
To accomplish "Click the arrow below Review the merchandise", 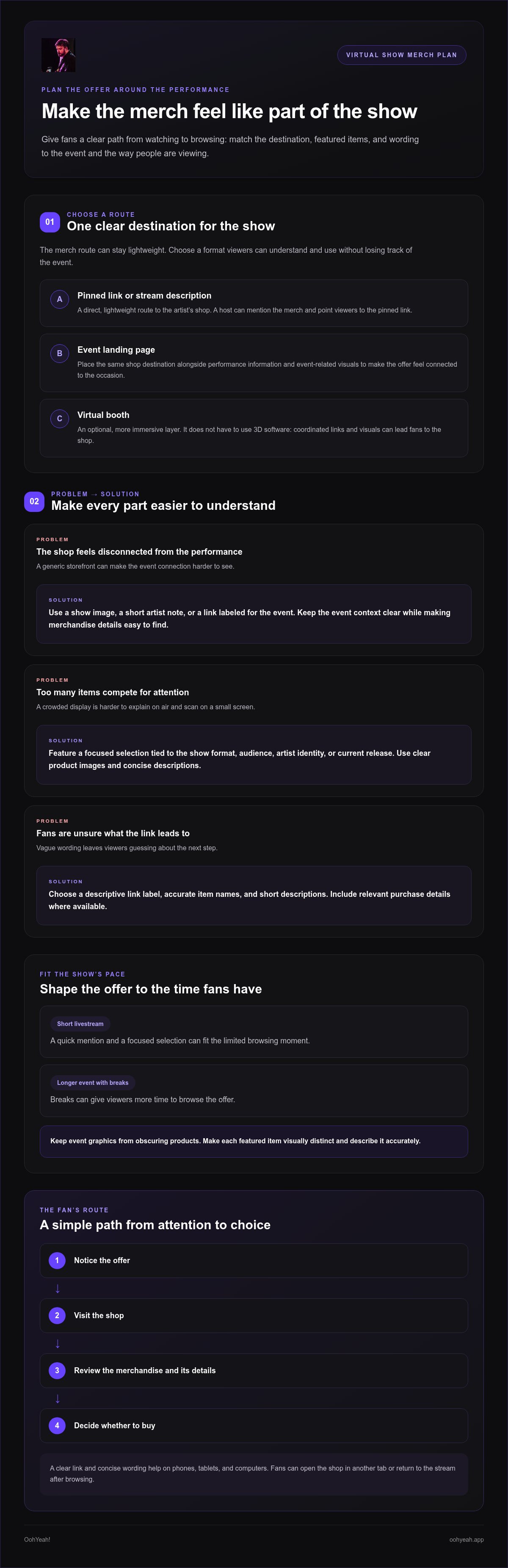I will pos(58,1398).
